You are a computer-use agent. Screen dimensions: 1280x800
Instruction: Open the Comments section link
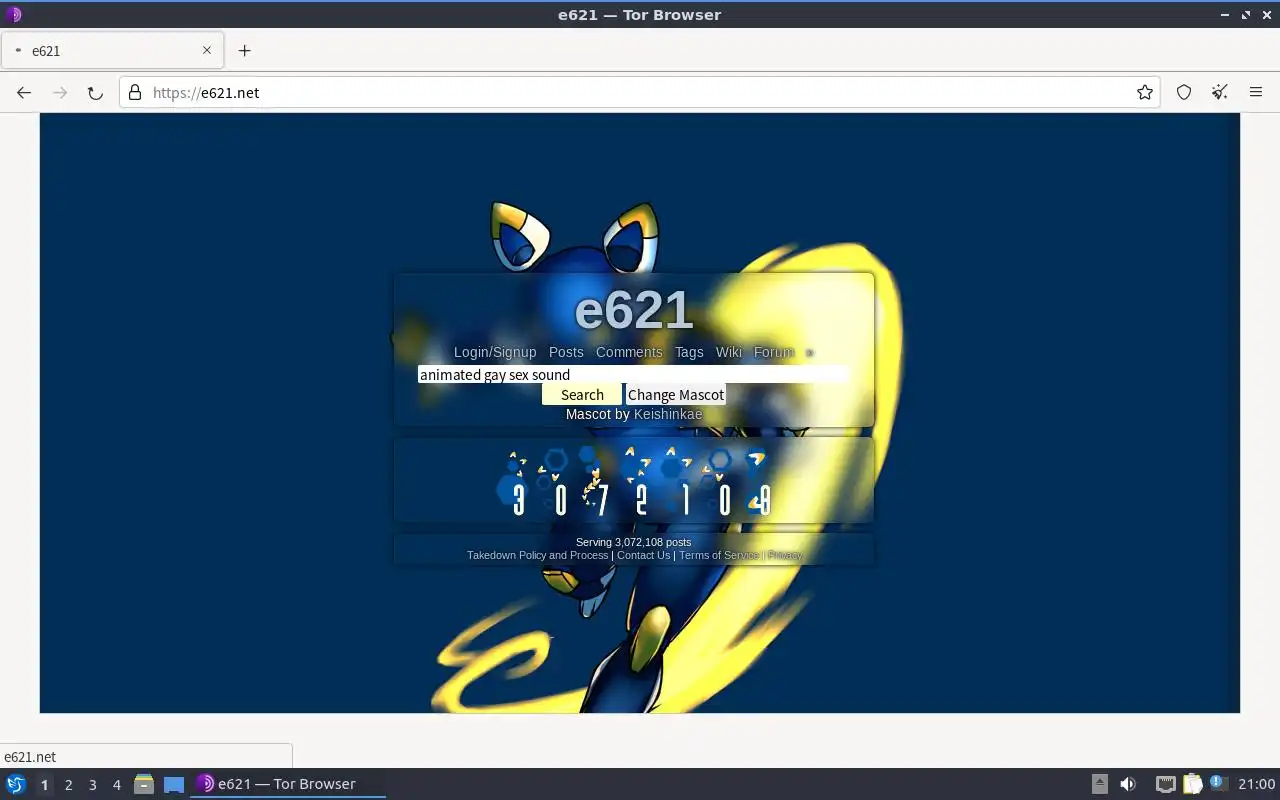tap(629, 352)
